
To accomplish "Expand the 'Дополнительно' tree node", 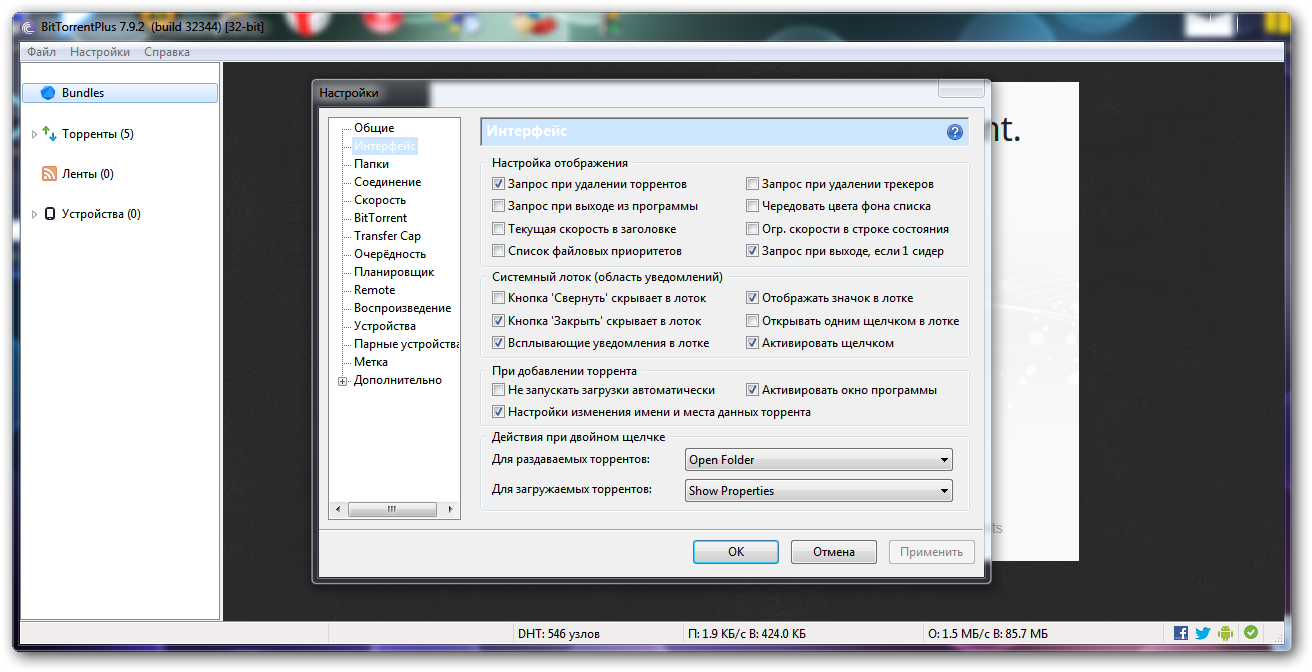I will point(343,381).
